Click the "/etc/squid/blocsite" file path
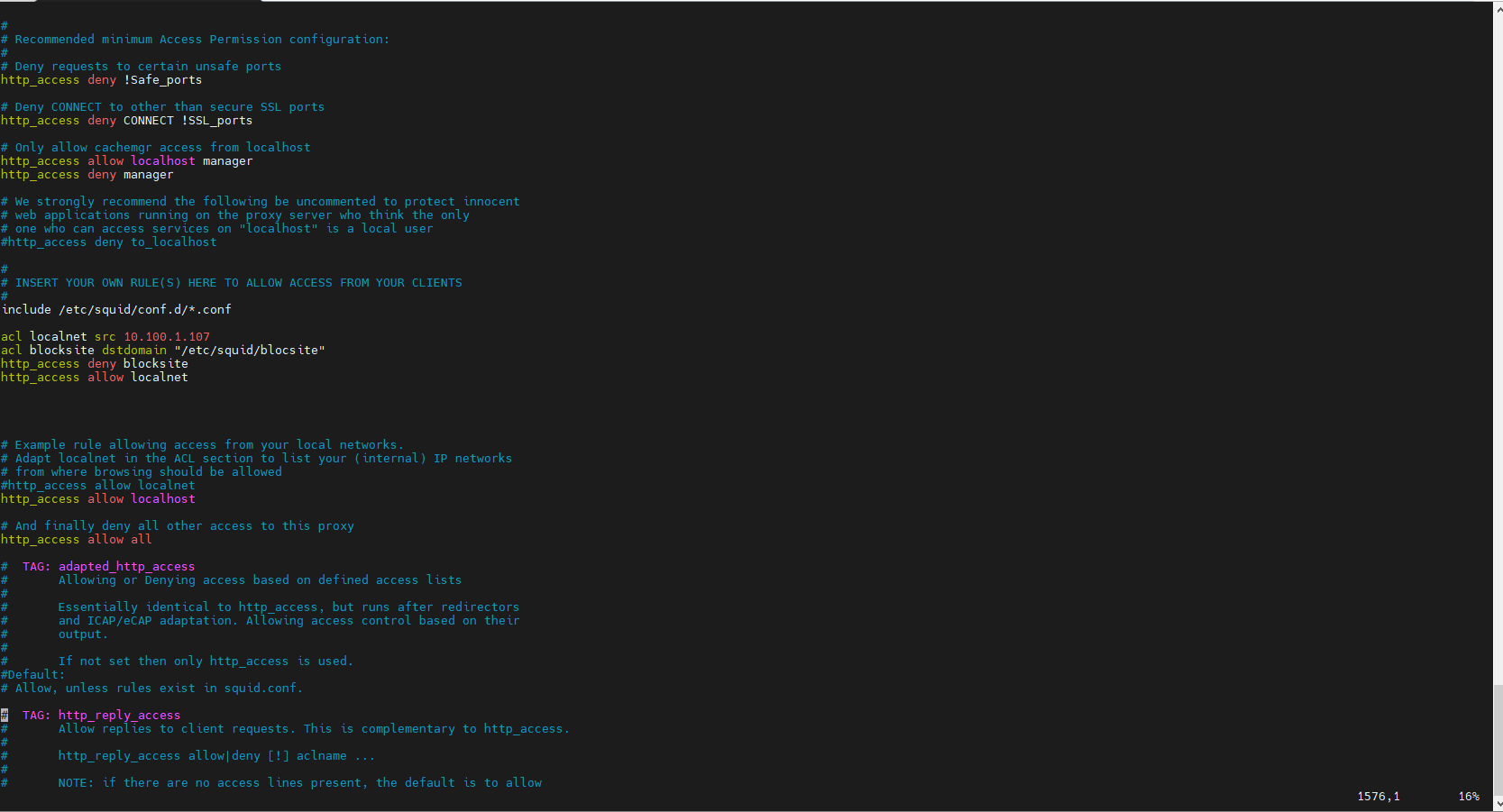The image size is (1503, 812). point(249,351)
